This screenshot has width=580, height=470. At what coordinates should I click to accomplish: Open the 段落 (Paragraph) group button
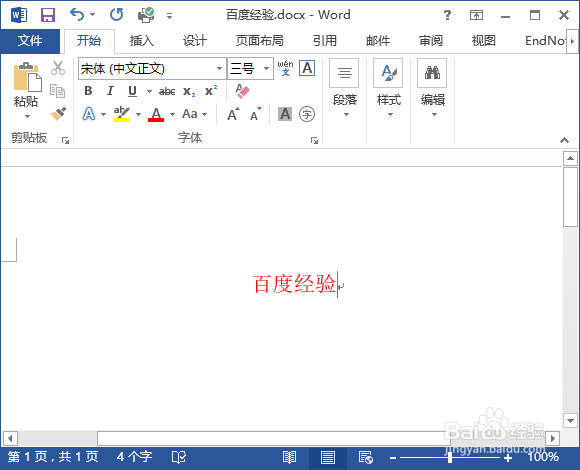[344, 88]
